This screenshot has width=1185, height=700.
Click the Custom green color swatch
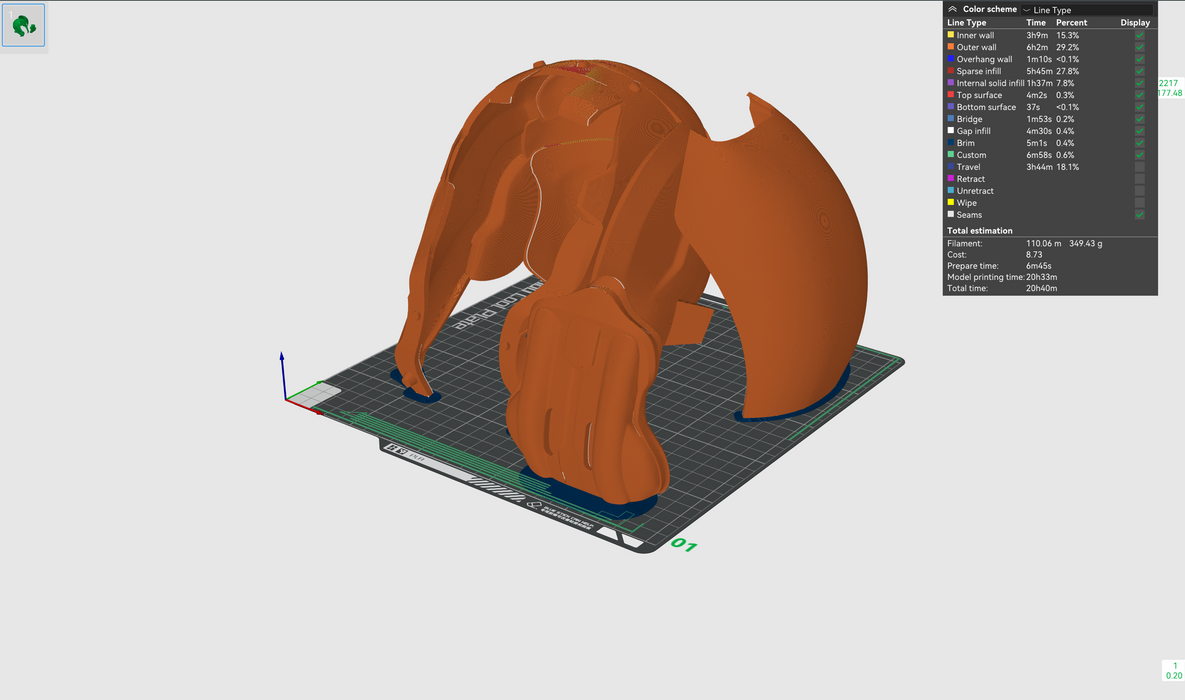[950, 155]
